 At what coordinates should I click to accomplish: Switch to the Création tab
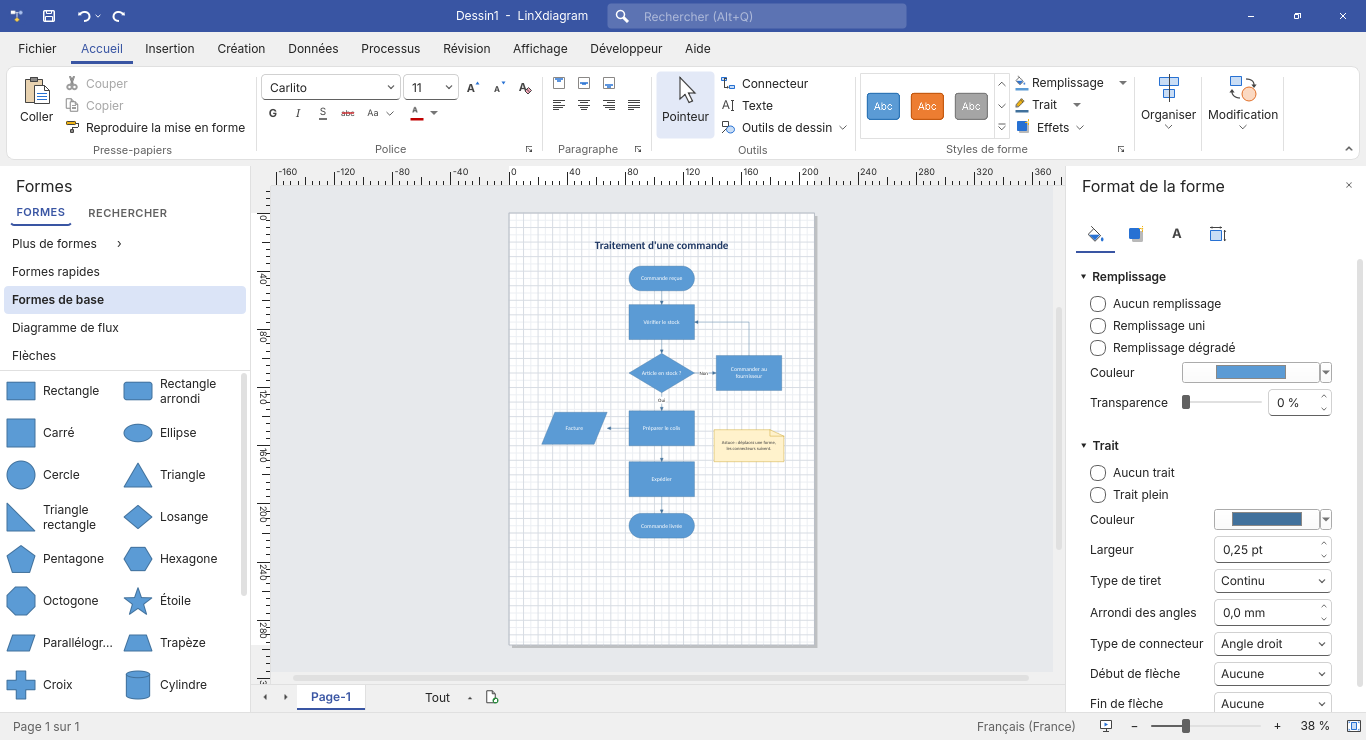pos(241,49)
